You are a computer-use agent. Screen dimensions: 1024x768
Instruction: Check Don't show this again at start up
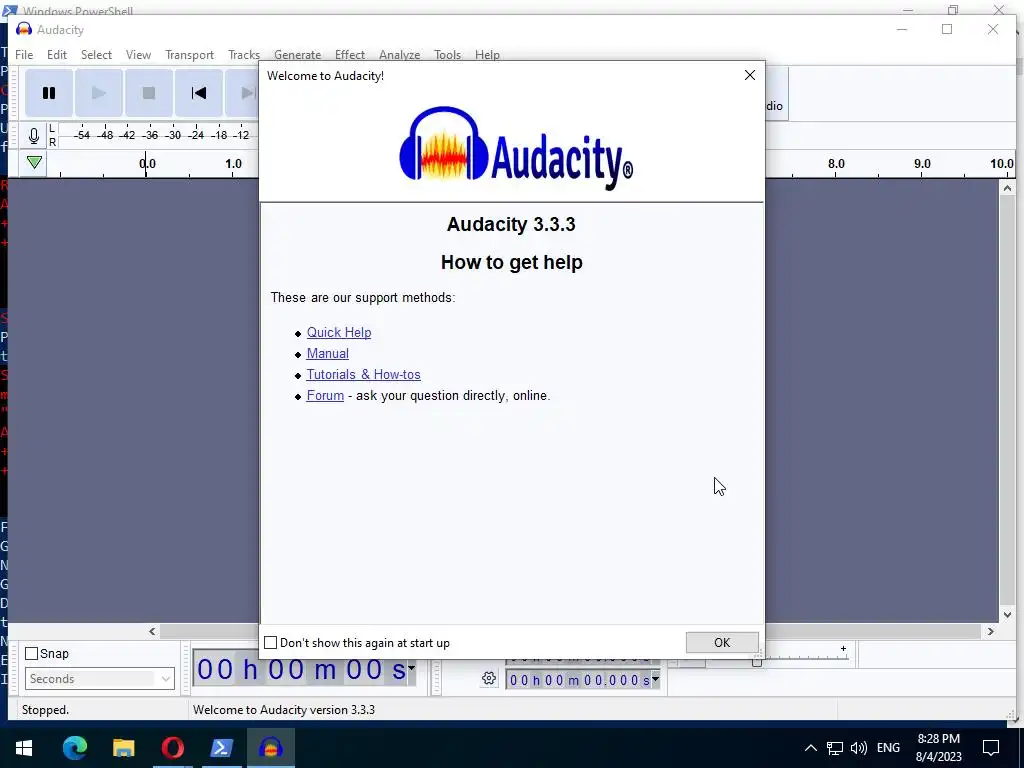270,643
